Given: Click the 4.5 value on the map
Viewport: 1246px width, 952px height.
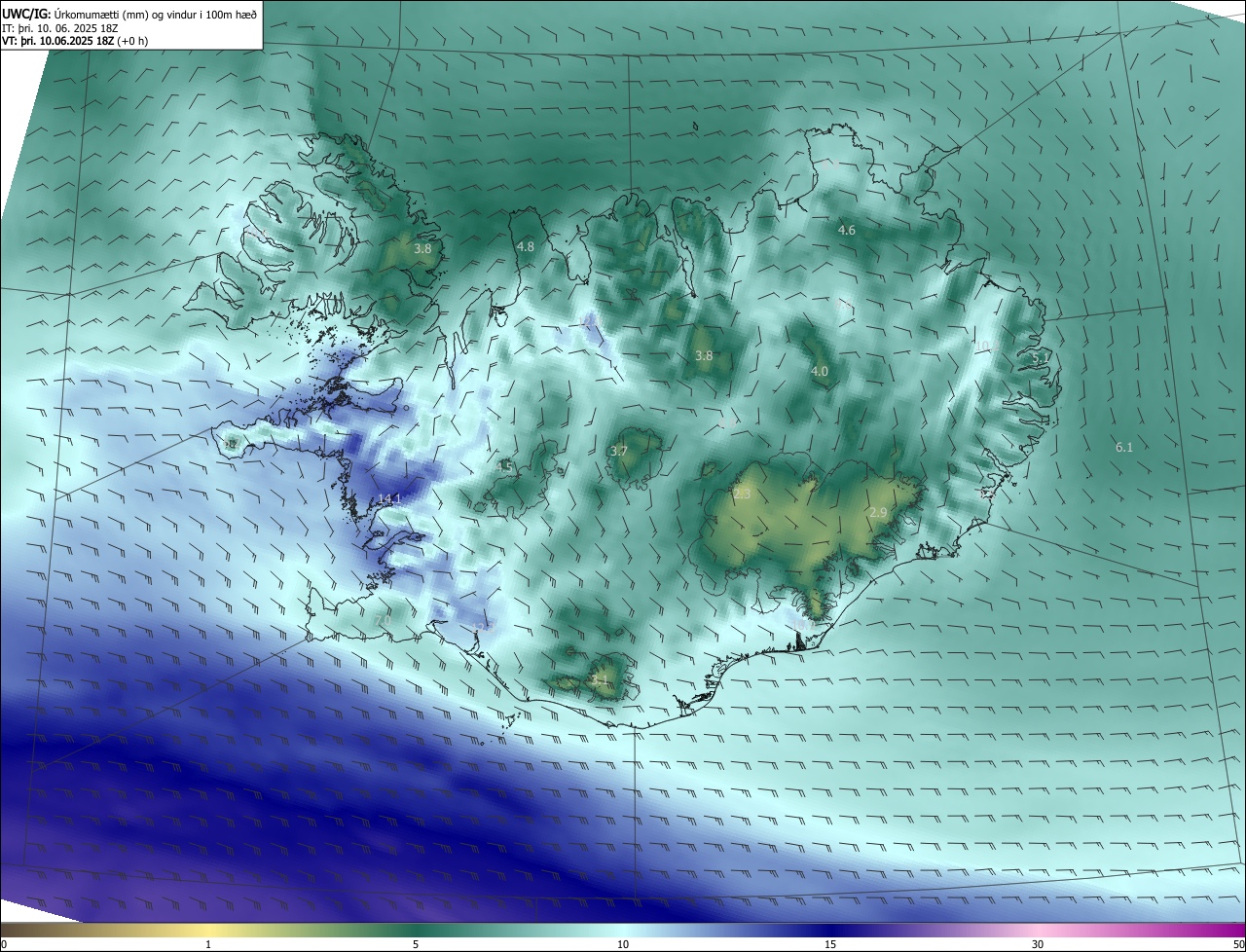Looking at the screenshot, I should click(x=504, y=467).
